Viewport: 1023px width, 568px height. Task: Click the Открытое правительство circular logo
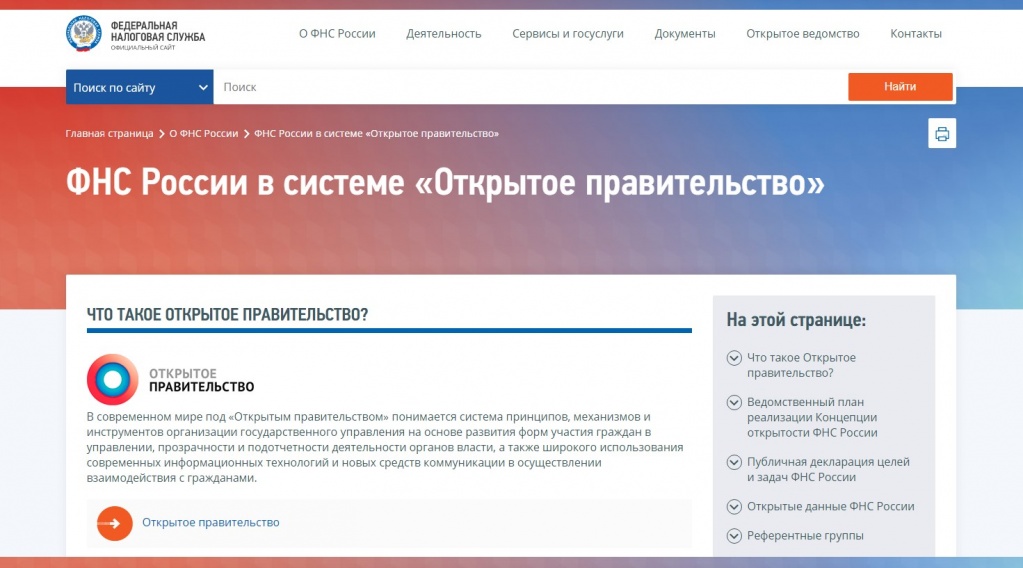pyautogui.click(x=112, y=380)
